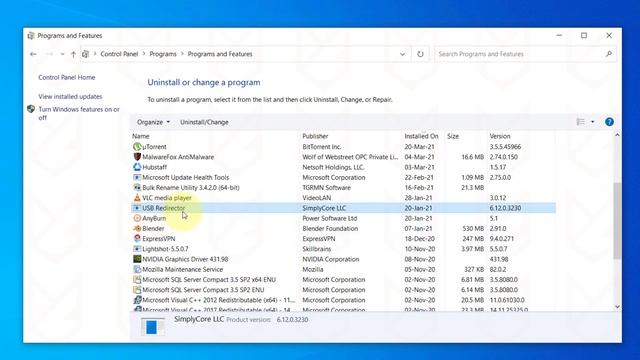Click the NVIDIA Corporation publisher cell
Image resolution: width=640 pixels, height=360 pixels.
point(331,259)
